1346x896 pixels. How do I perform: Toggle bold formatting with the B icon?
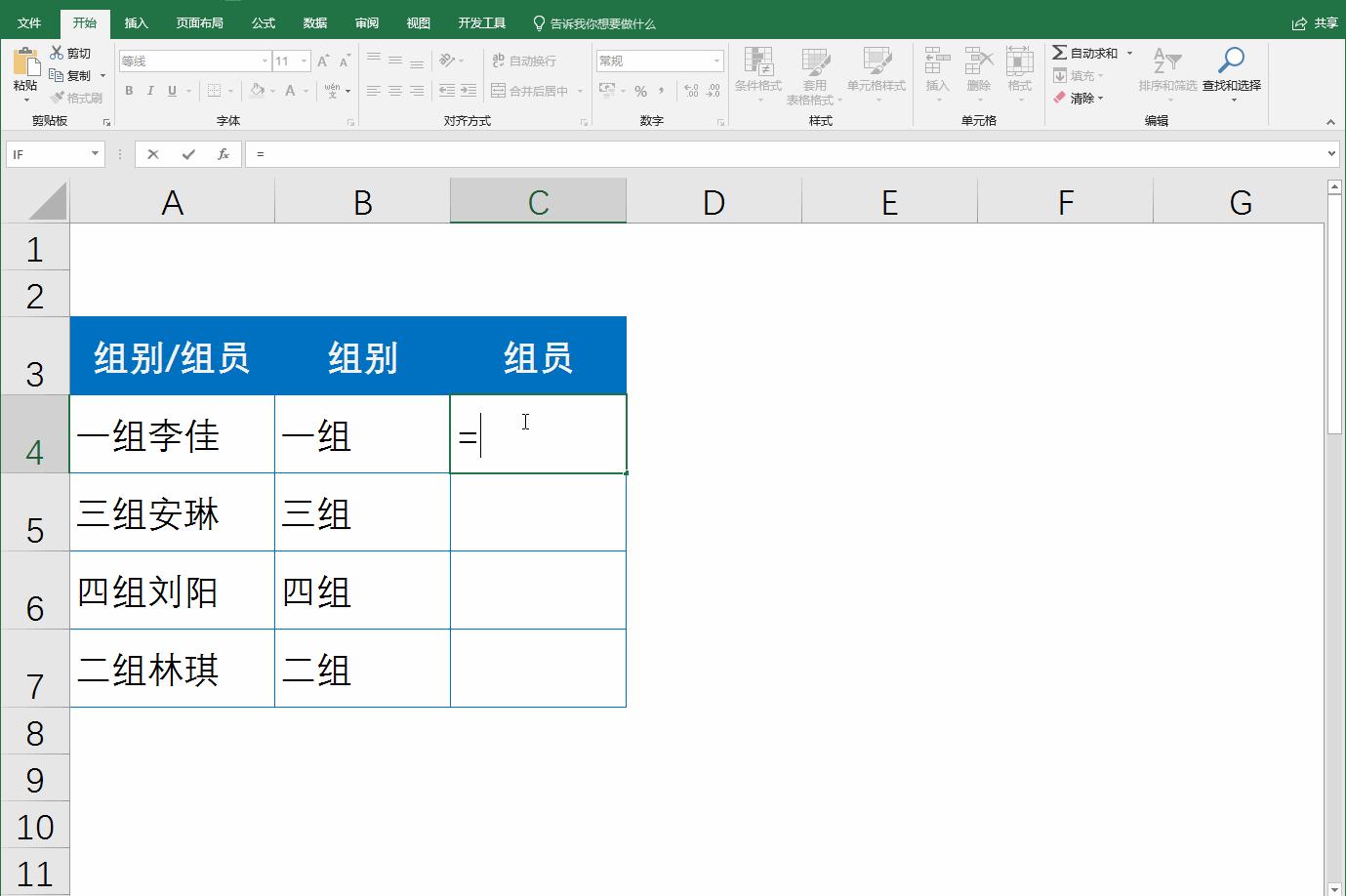128,90
